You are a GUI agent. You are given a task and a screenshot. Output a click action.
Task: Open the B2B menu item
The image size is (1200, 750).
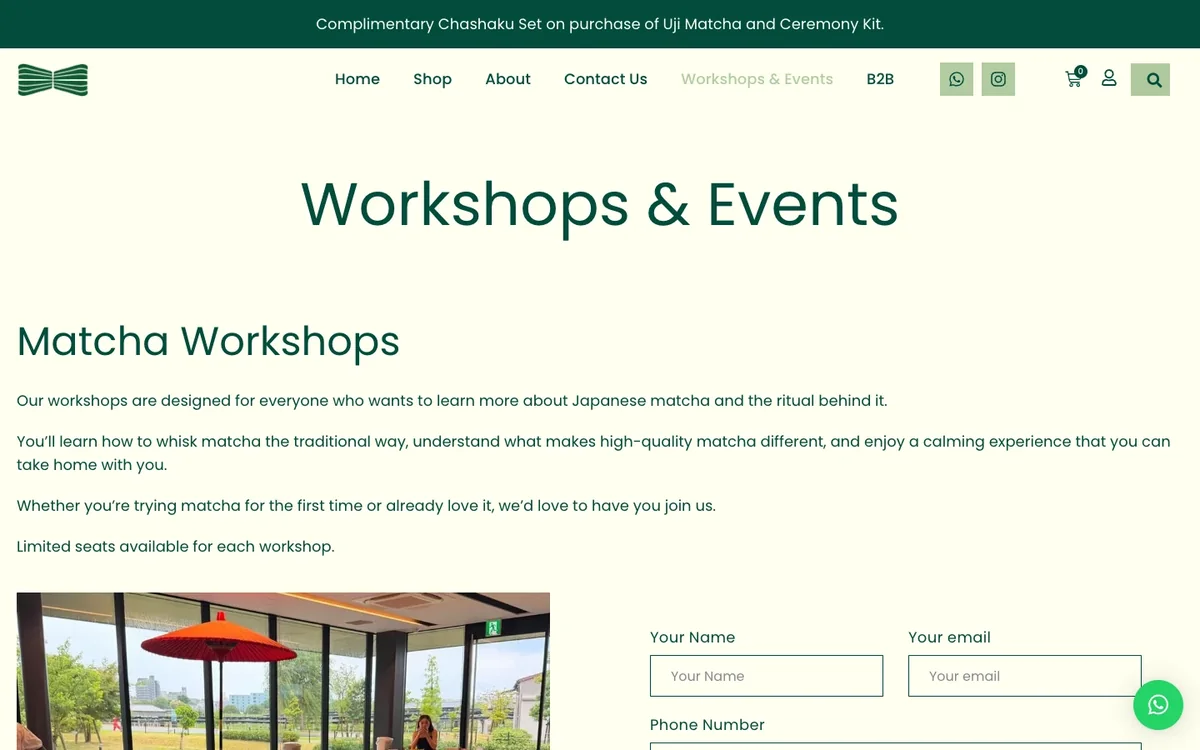point(880,79)
